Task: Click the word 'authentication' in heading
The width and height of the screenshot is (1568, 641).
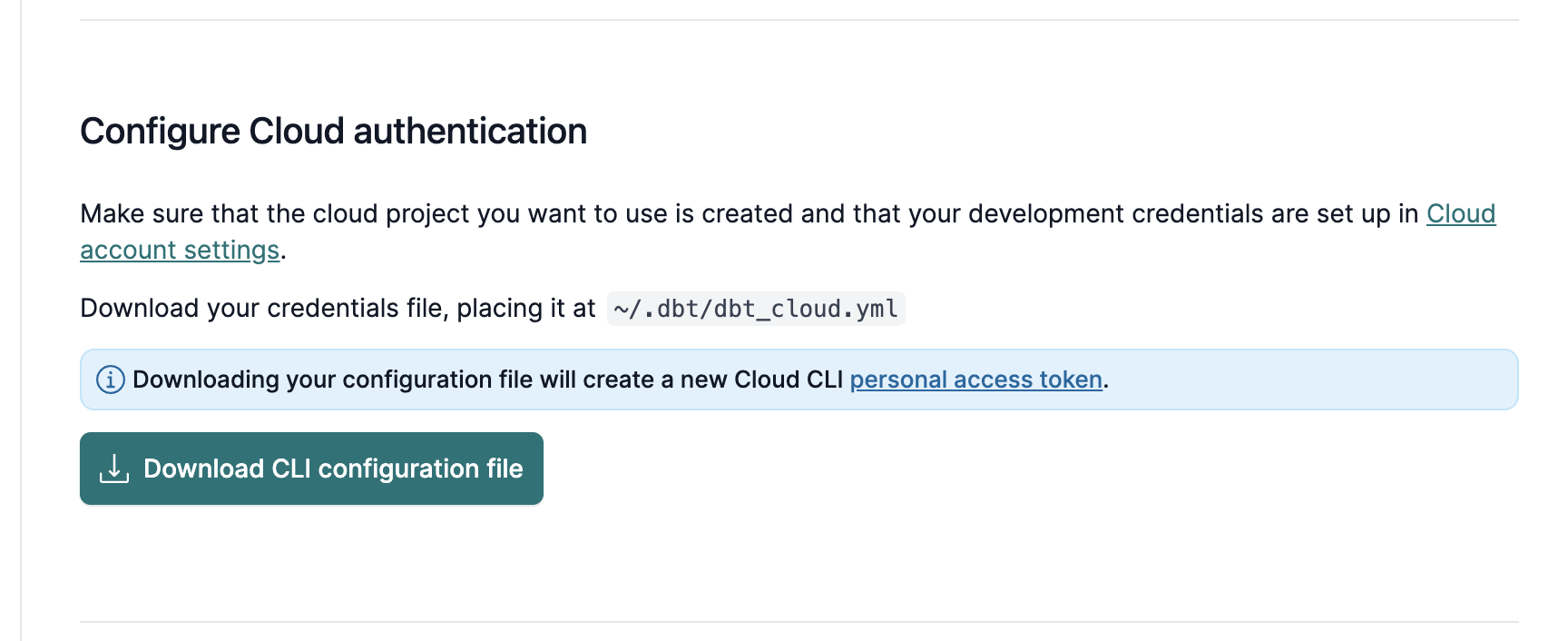Action: [x=470, y=132]
